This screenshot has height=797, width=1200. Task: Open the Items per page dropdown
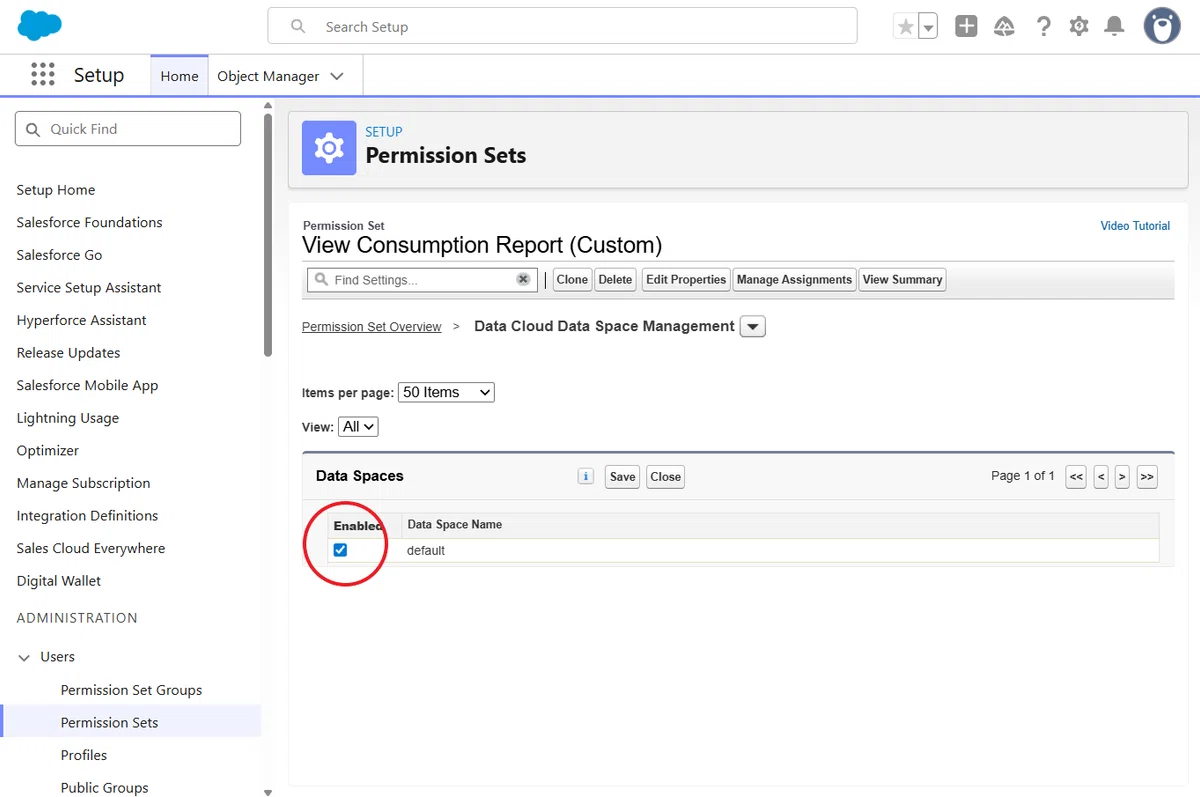tap(446, 392)
